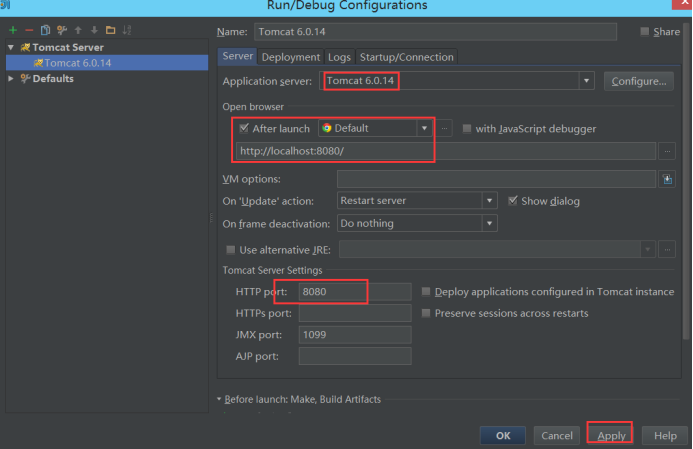The height and width of the screenshot is (449, 693).
Task: Uncheck the After launch checkbox
Action: pos(244,128)
